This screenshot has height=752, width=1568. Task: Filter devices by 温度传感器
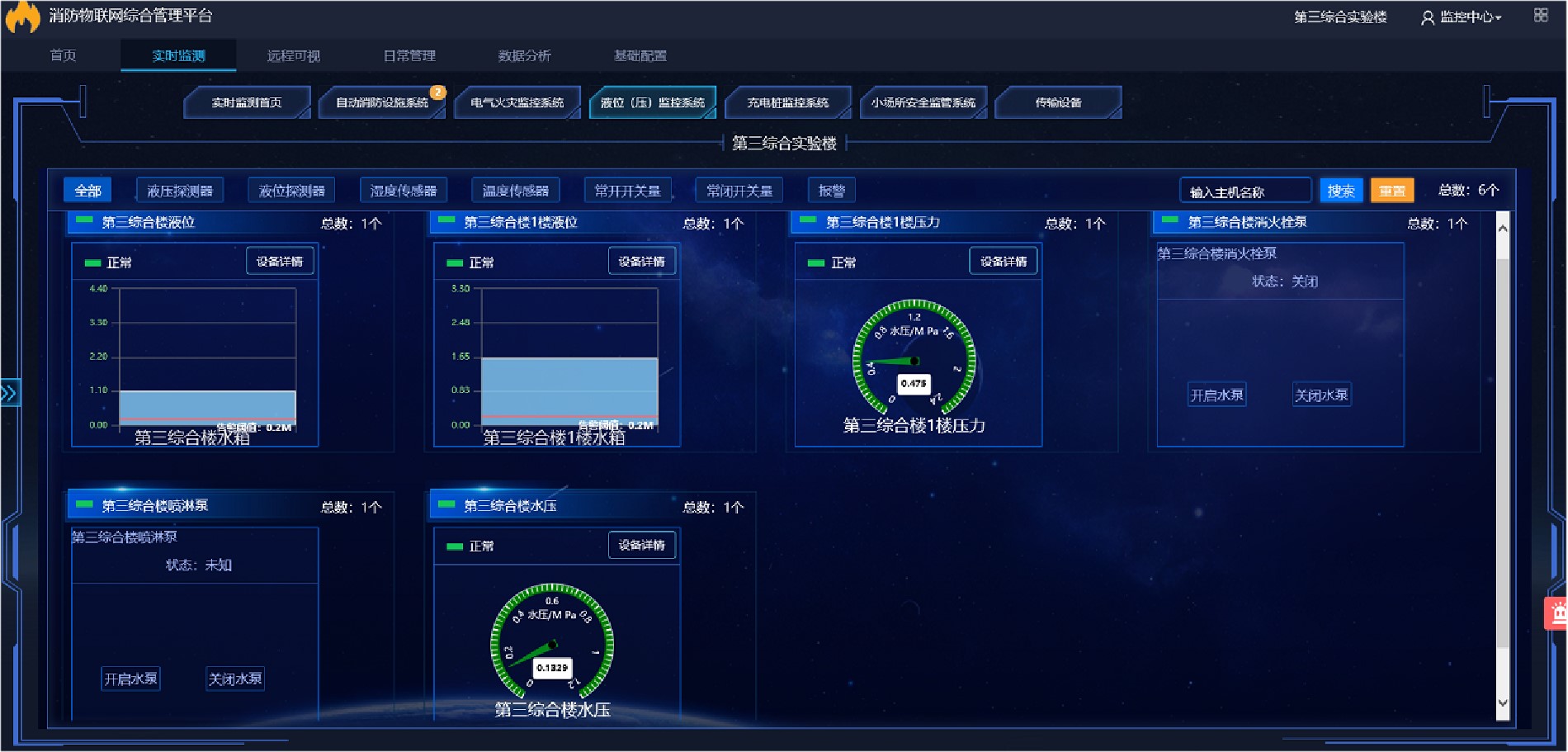(x=515, y=191)
